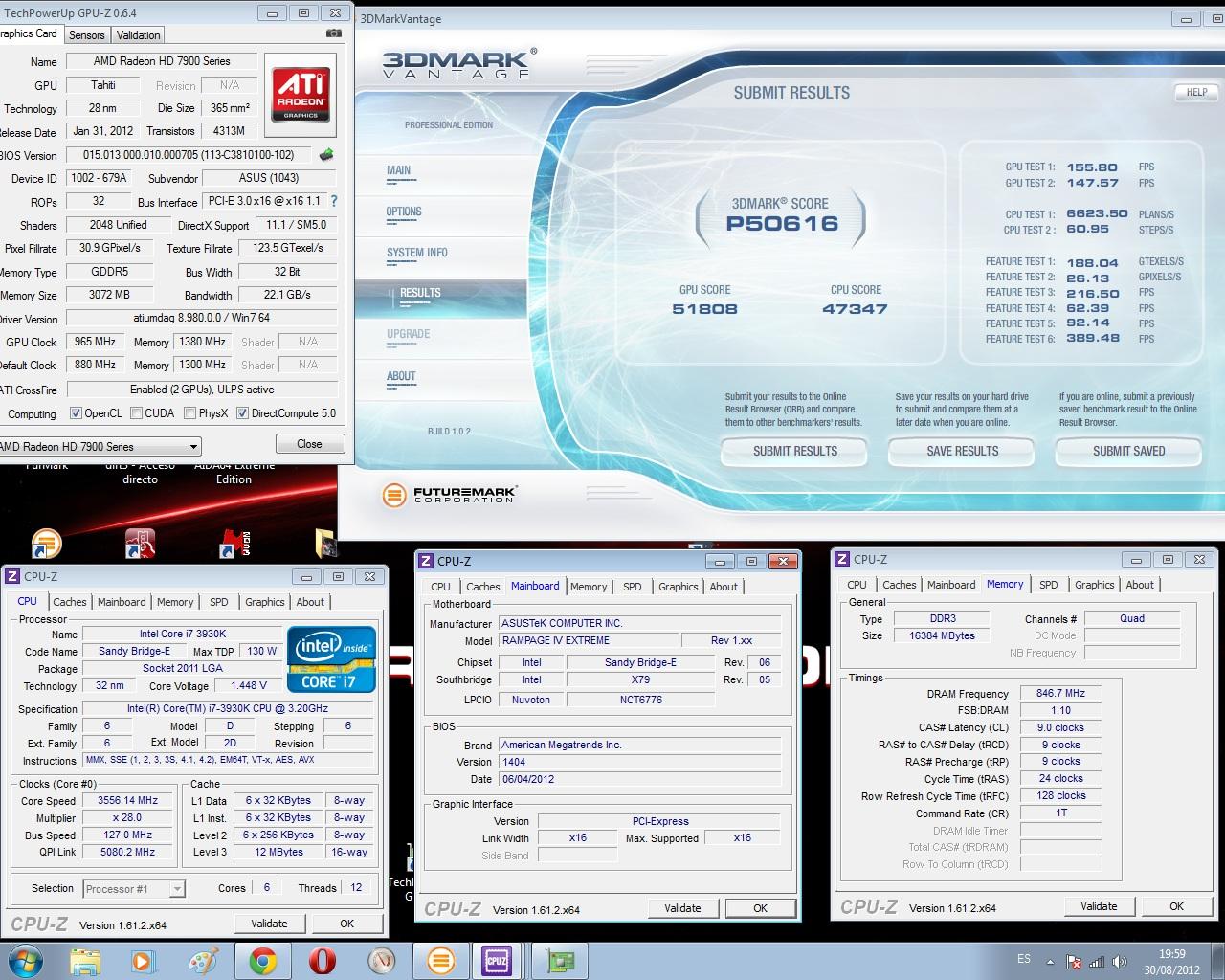Click the Show Desktop strip by the clock
Viewport: 1225px width, 980px height.
(1218, 960)
